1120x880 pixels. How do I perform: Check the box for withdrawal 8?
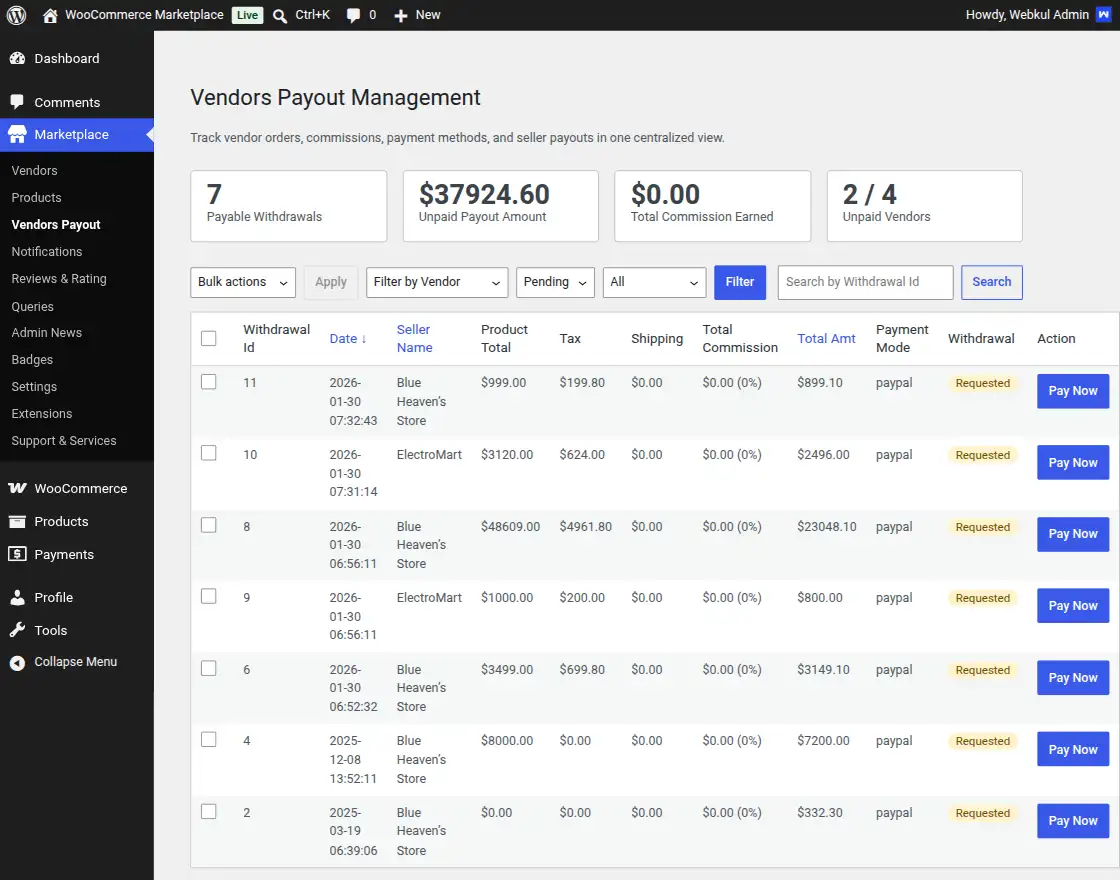click(x=209, y=525)
